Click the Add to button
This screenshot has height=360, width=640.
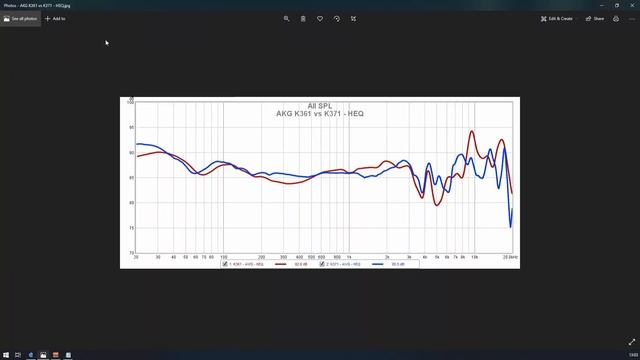pyautogui.click(x=55, y=19)
